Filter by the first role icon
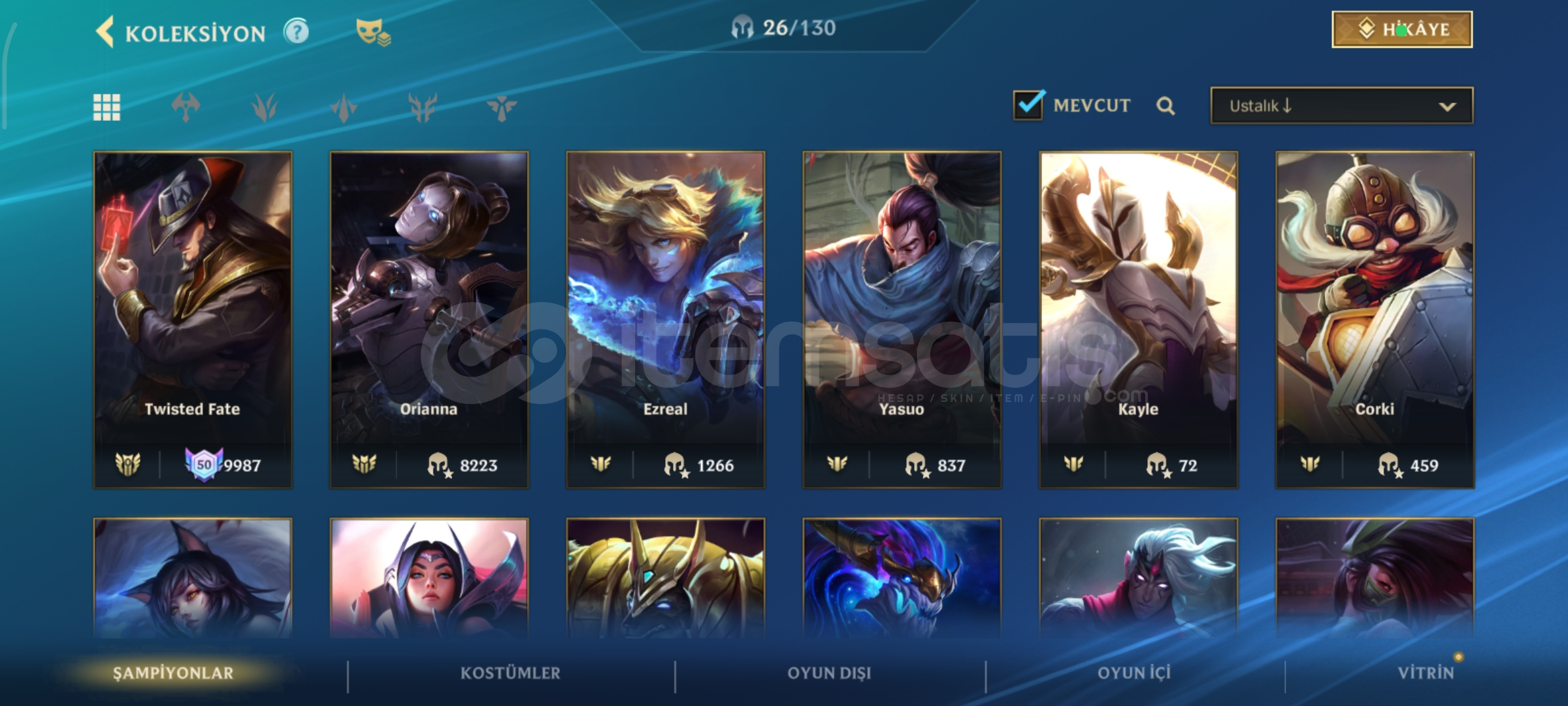 click(x=186, y=107)
